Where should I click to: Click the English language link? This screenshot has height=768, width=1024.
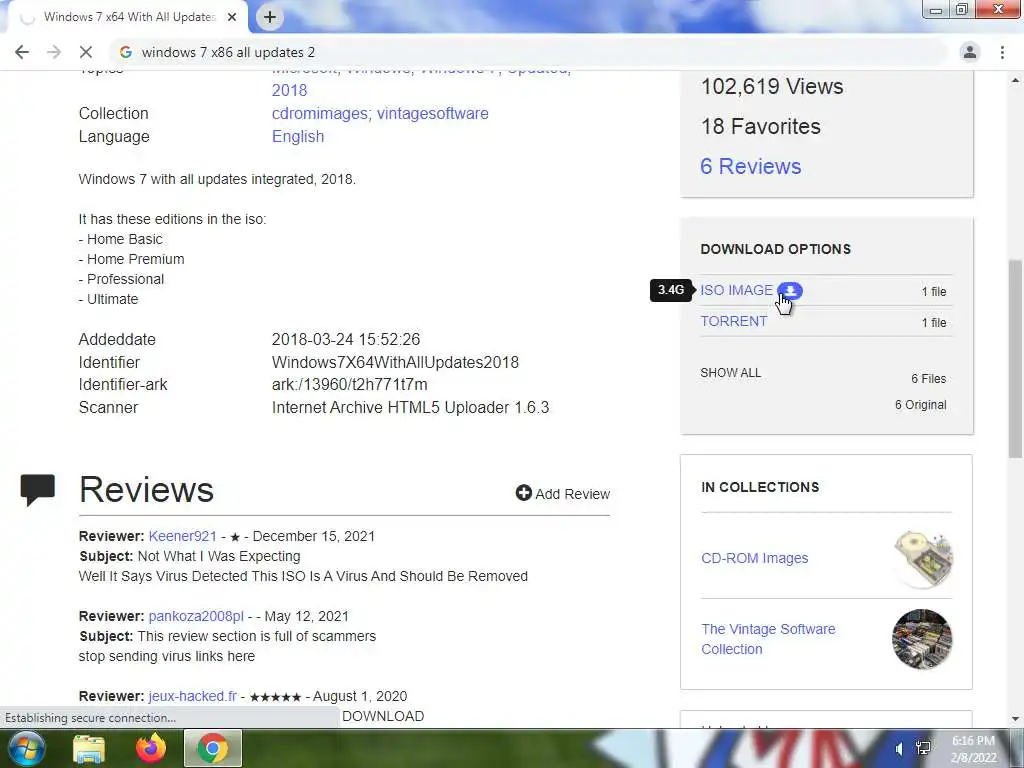(298, 136)
